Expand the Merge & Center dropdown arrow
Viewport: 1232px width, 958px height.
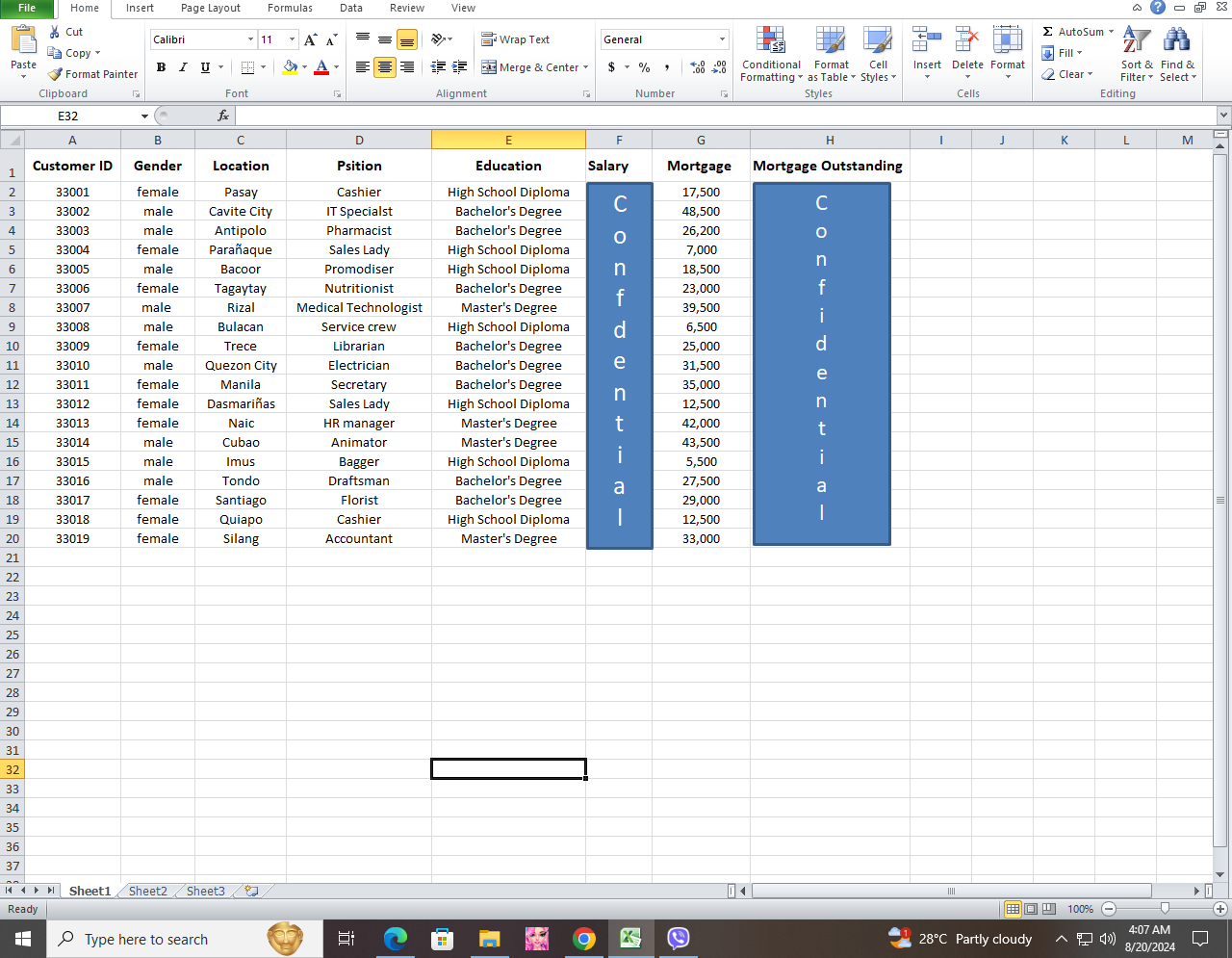click(x=587, y=67)
